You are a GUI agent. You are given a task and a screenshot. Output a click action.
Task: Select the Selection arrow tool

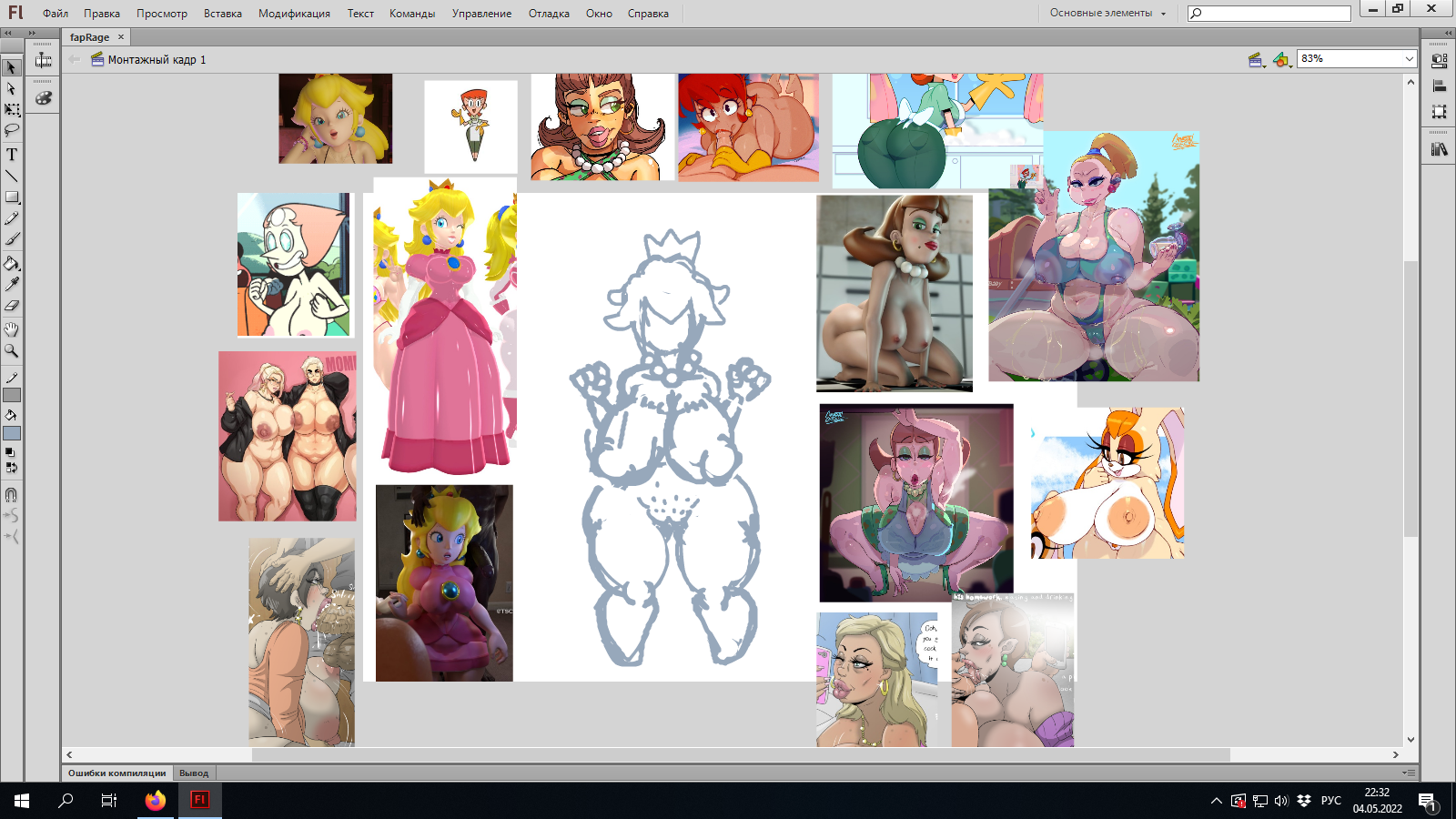[x=12, y=67]
